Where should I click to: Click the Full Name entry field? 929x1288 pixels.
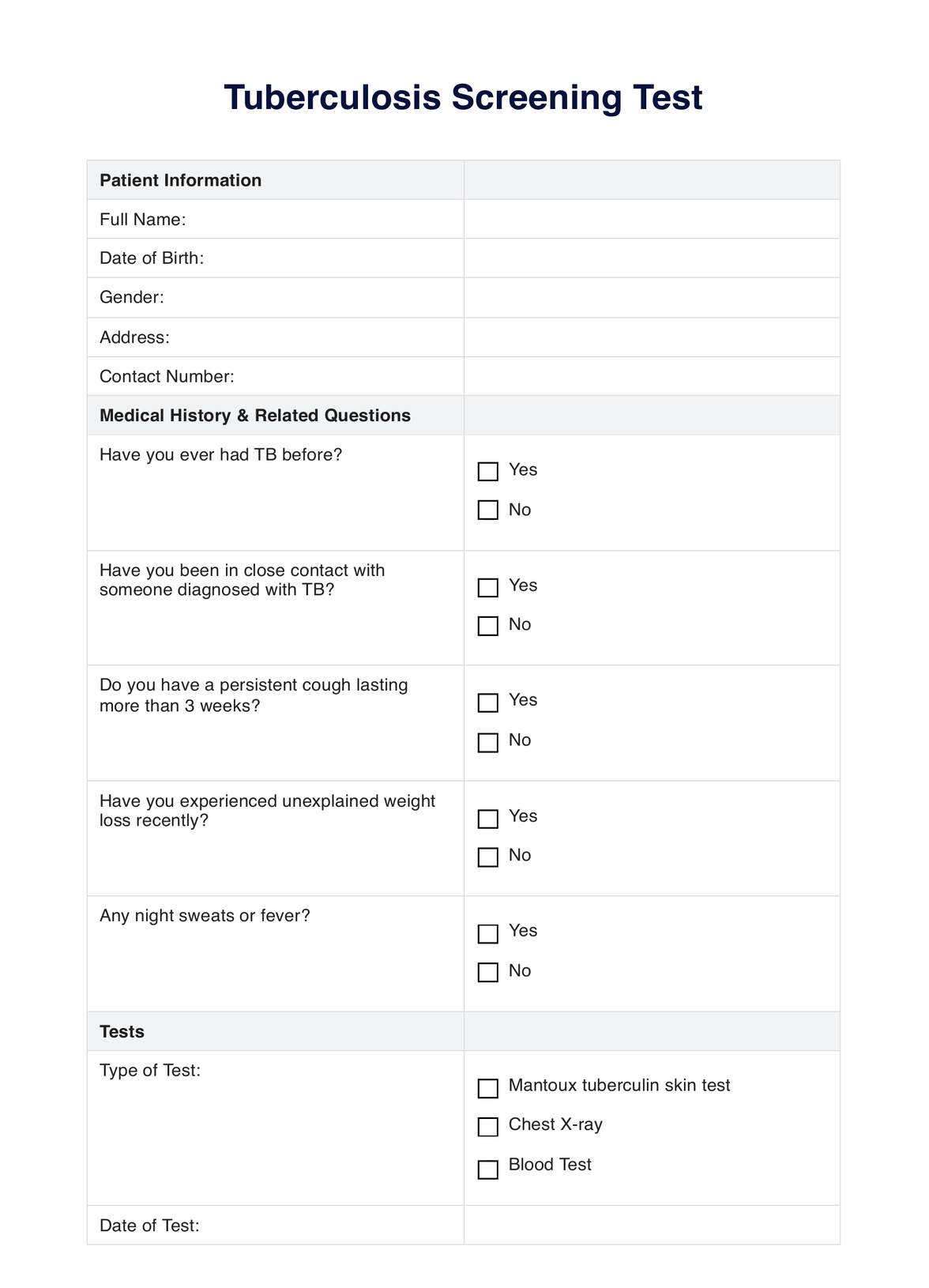coord(651,220)
